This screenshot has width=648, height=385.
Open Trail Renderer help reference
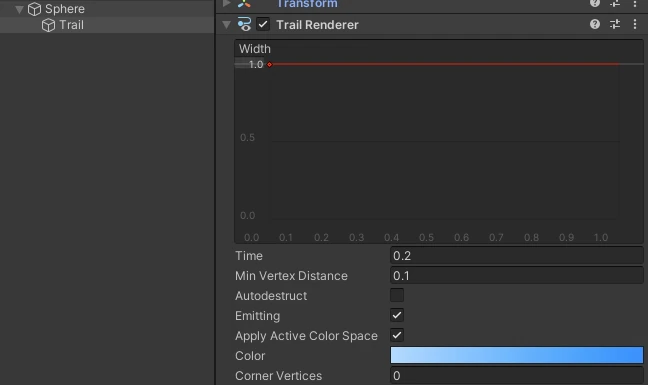point(595,24)
